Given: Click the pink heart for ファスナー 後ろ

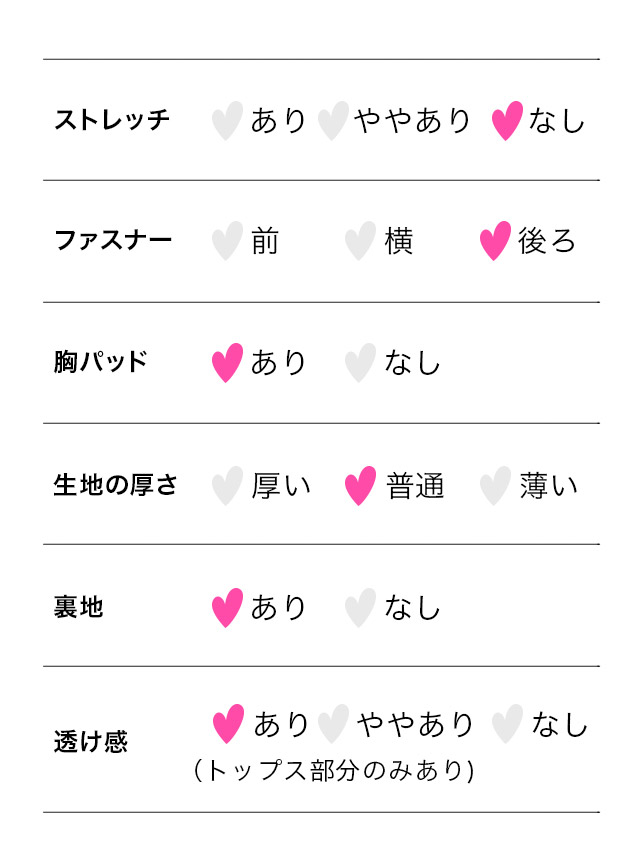Looking at the screenshot, I should click(x=495, y=241).
